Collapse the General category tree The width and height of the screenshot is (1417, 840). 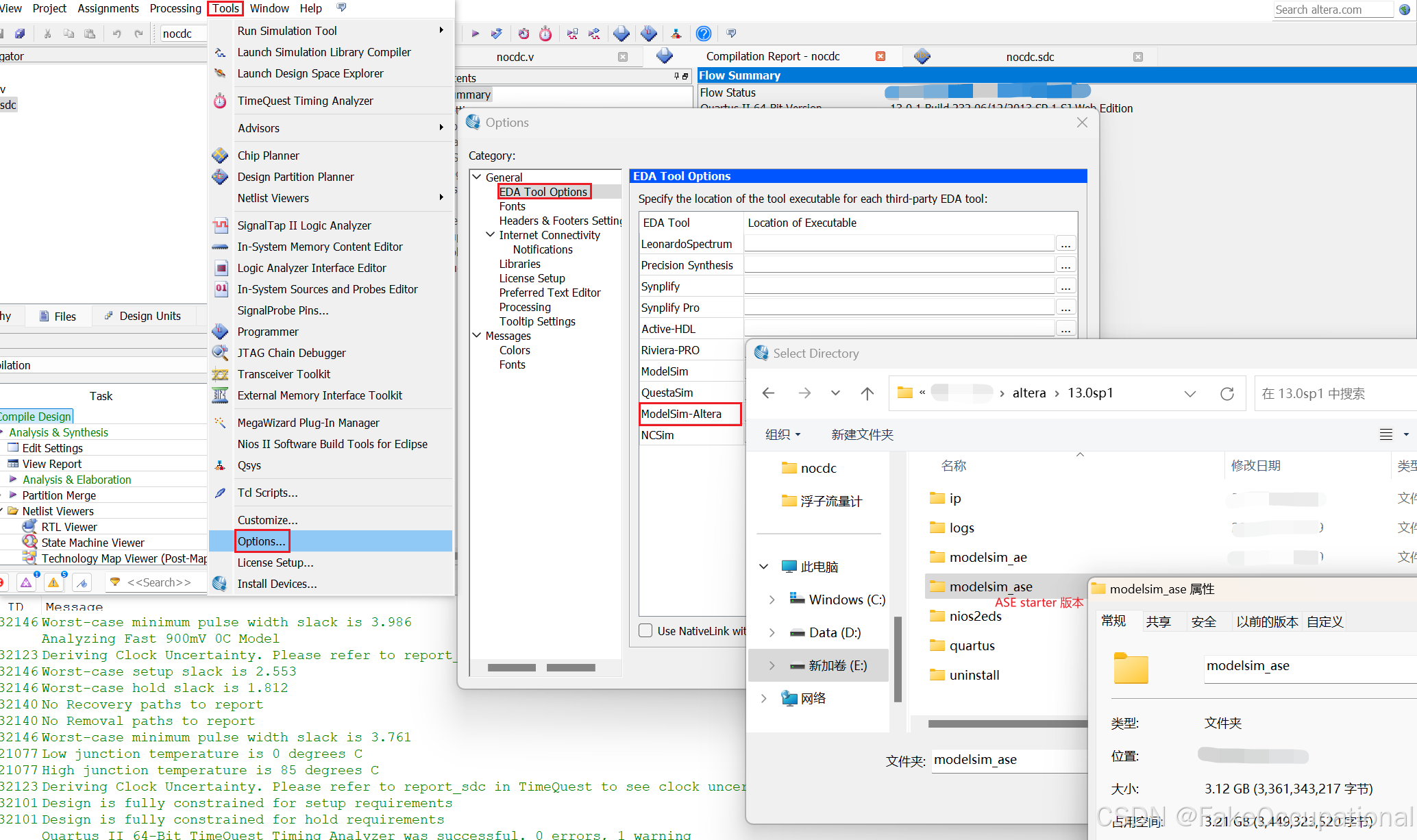(477, 177)
